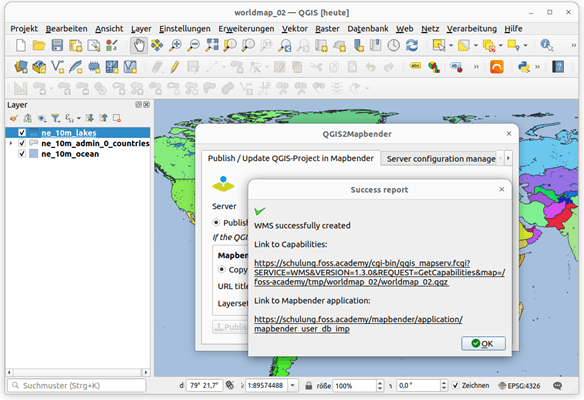This screenshot has height=400, width=584.
Task: Toggle editing with the yellow pencil icon
Action: coord(175,67)
